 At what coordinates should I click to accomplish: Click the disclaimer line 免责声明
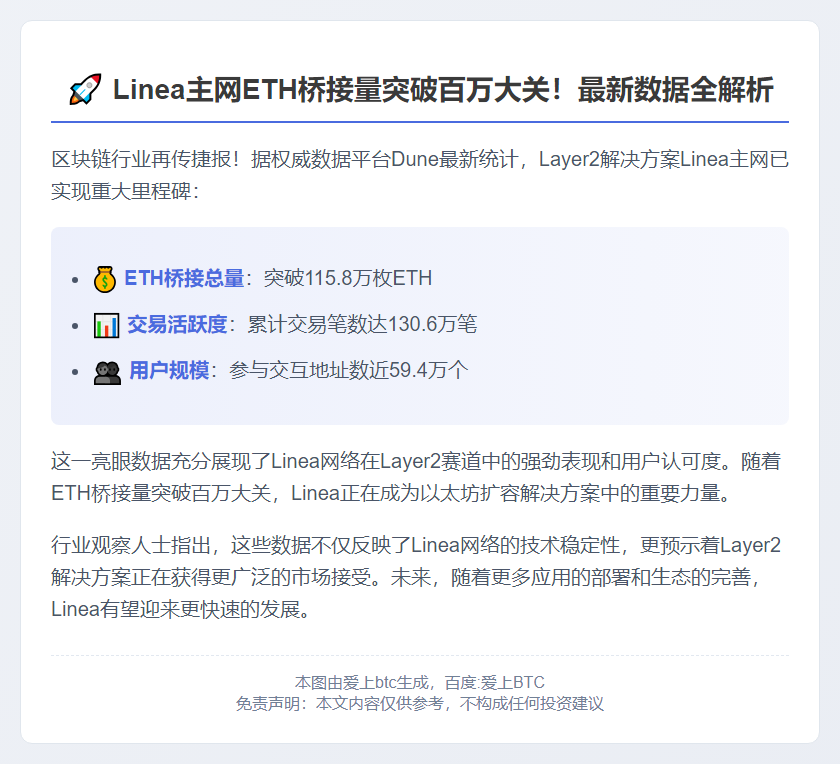419,703
